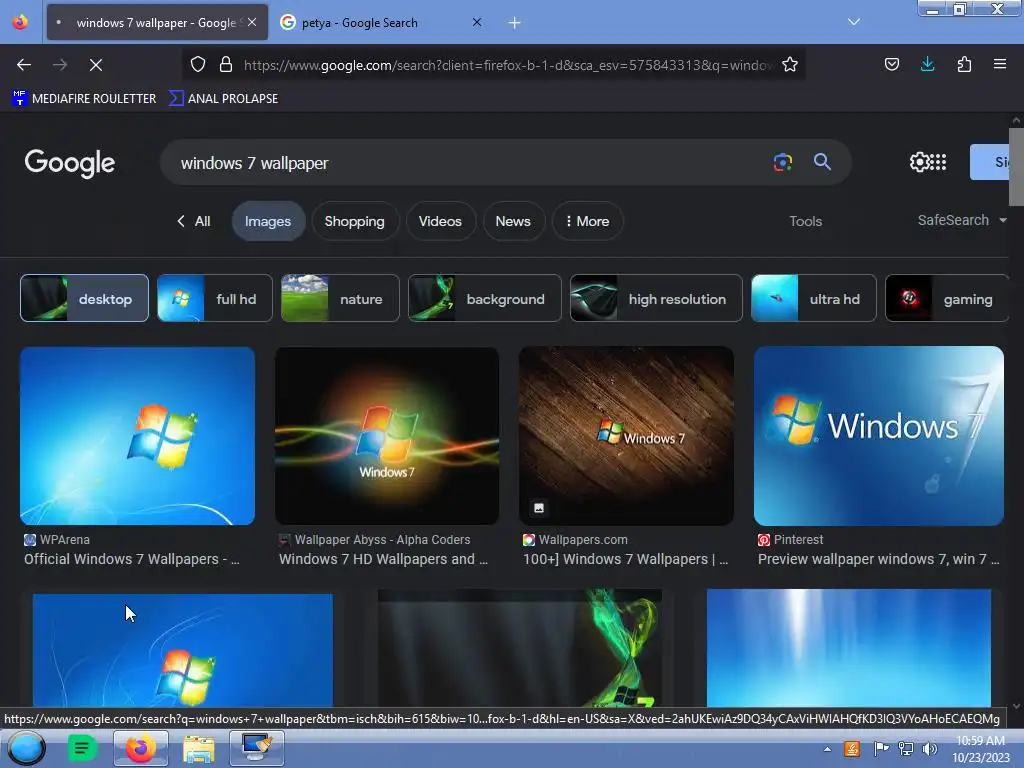Click the page vertical scrollbar
Screen dimensions: 1024x768
(1016, 167)
